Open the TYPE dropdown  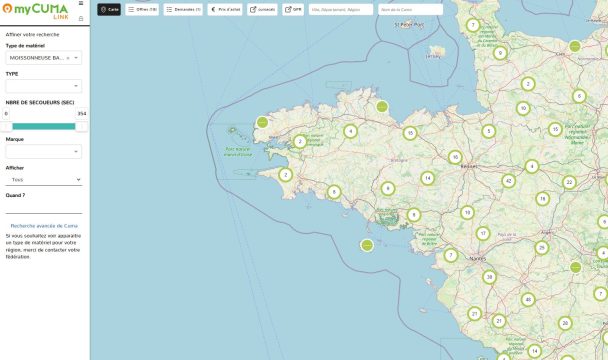(x=44, y=86)
